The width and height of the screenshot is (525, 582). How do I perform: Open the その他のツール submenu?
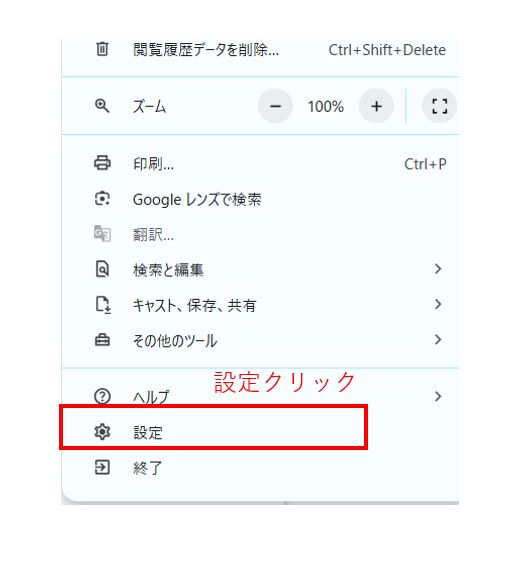click(260, 340)
